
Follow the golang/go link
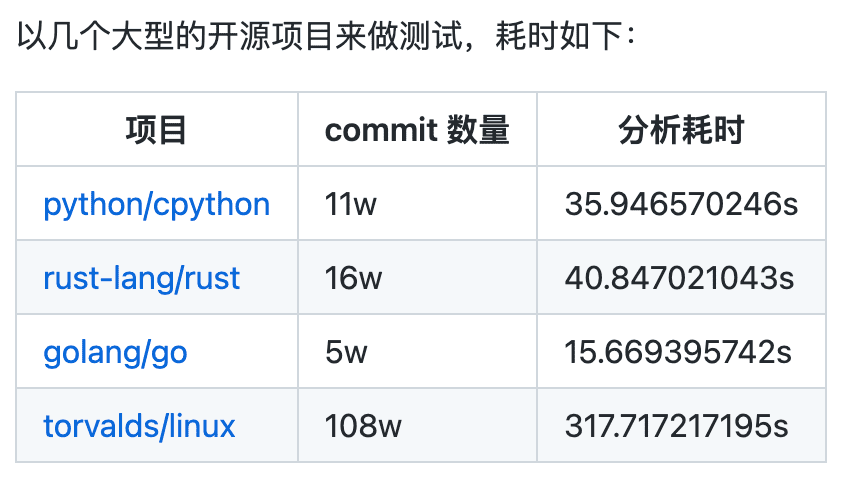(115, 353)
